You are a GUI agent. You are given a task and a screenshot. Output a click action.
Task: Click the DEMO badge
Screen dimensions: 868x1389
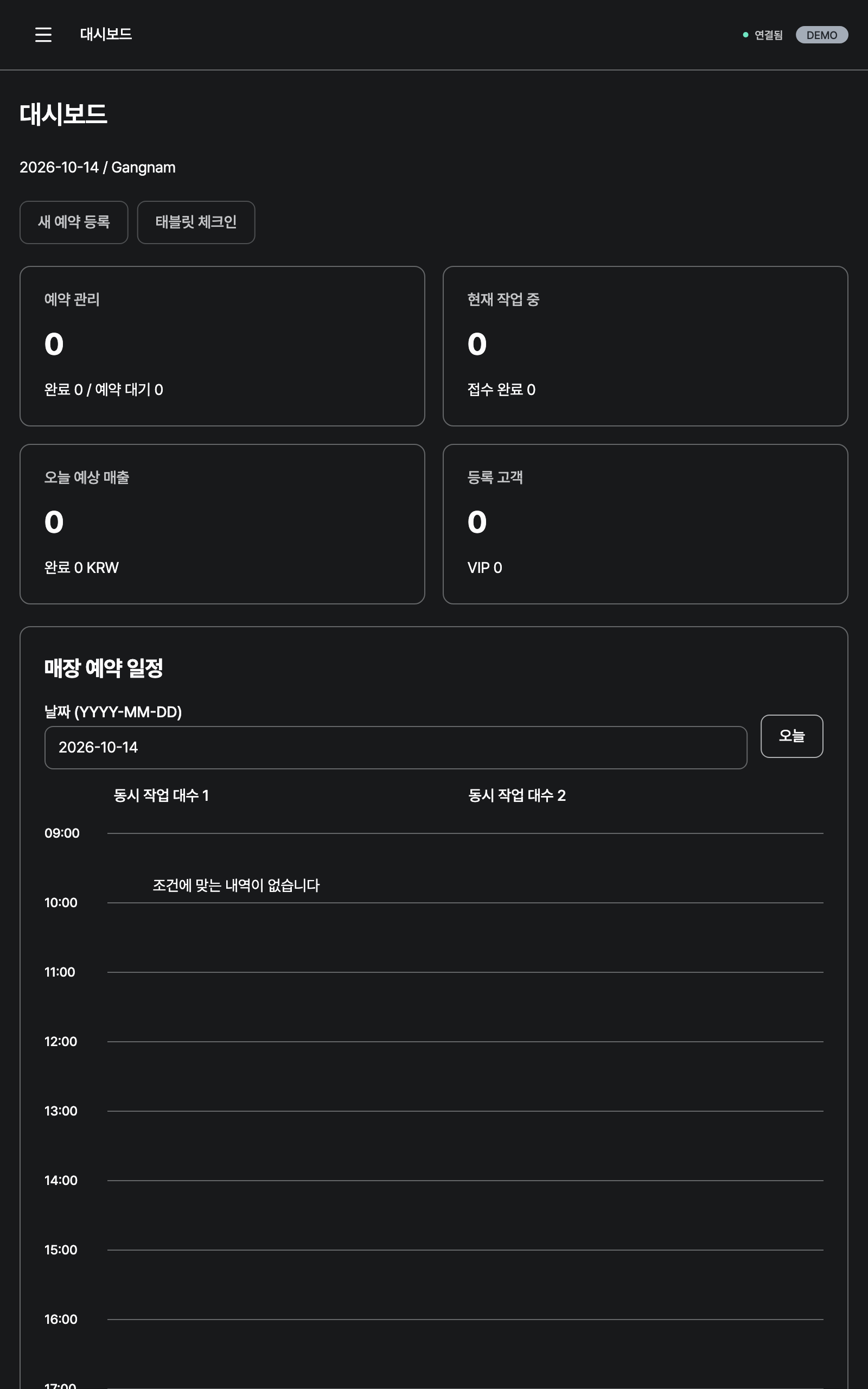coord(821,35)
